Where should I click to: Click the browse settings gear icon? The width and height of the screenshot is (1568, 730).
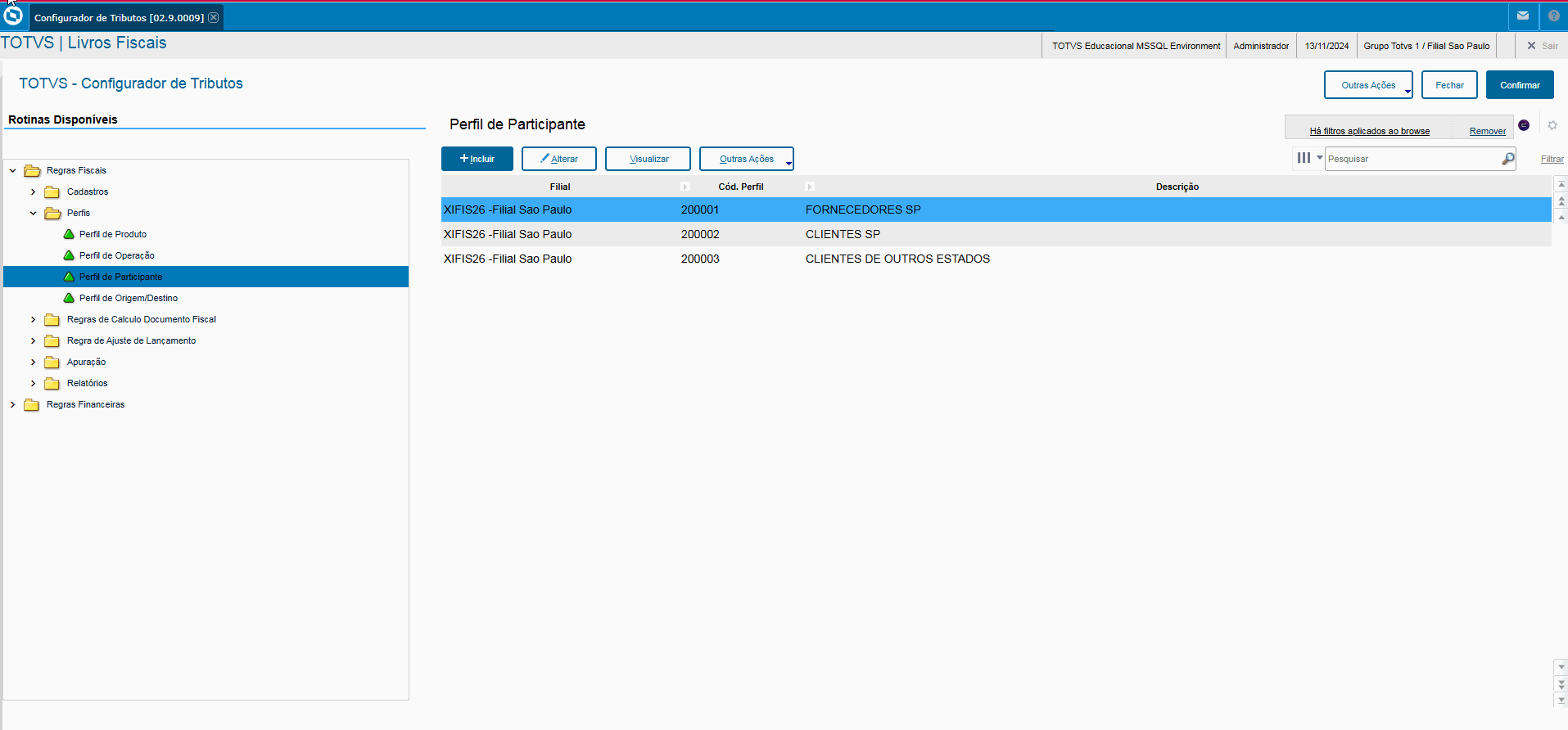[x=1552, y=125]
